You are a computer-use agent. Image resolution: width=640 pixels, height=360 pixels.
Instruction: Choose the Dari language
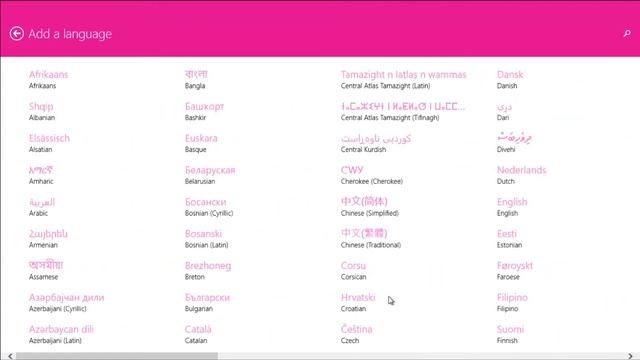coord(504,111)
